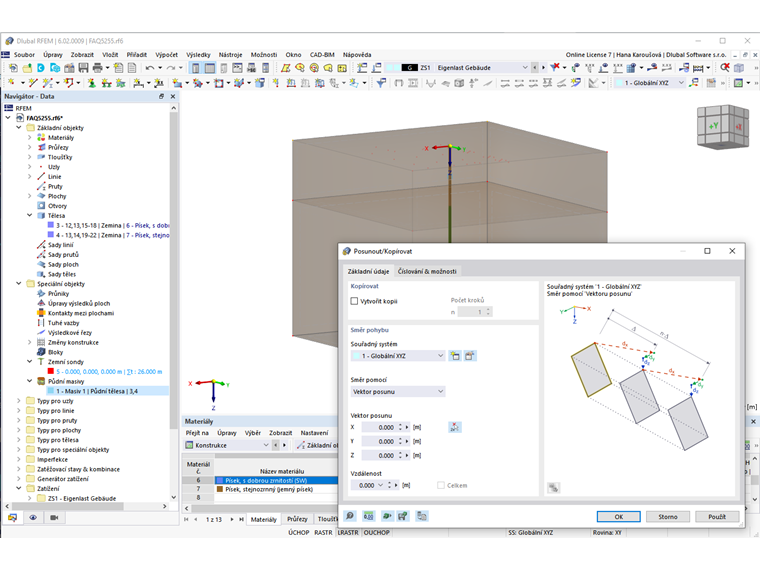Toggle the Navigator panel toolbar icon

pyautogui.click(x=195, y=68)
